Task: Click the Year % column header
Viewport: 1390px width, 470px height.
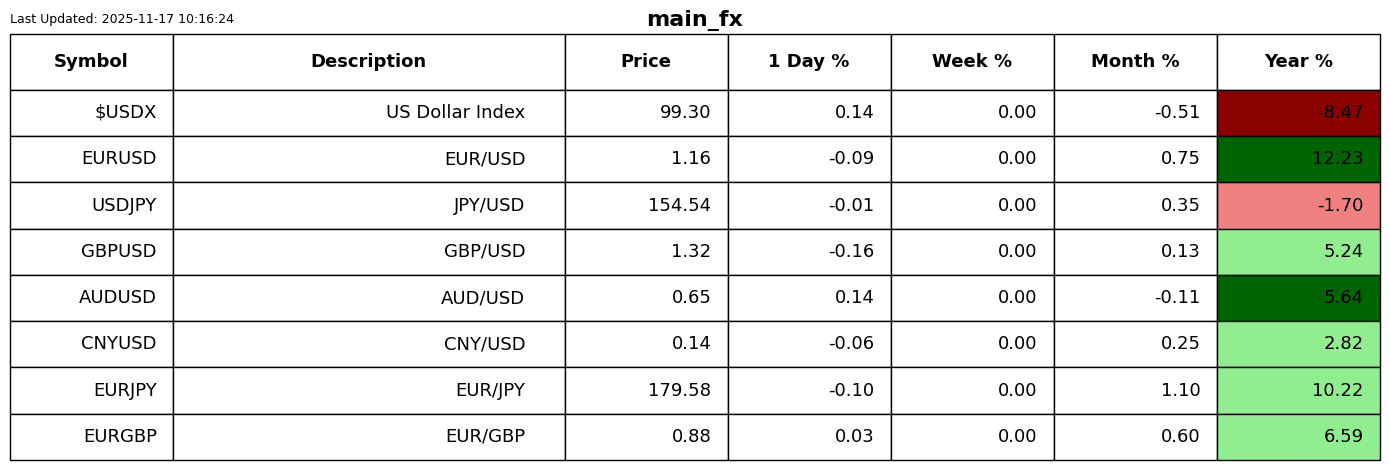Action: pyautogui.click(x=1298, y=62)
